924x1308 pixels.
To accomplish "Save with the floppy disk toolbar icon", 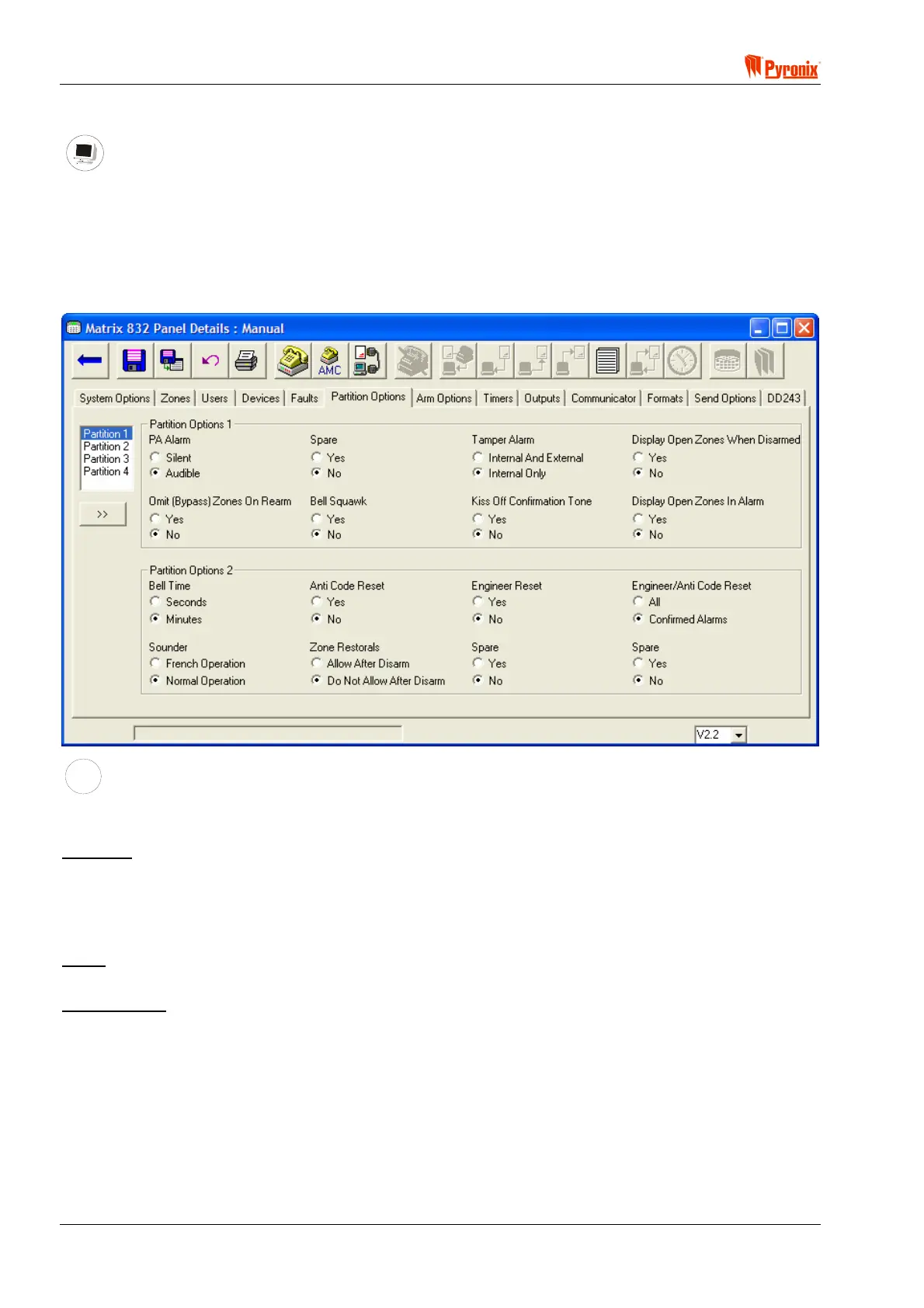I will pos(134,361).
